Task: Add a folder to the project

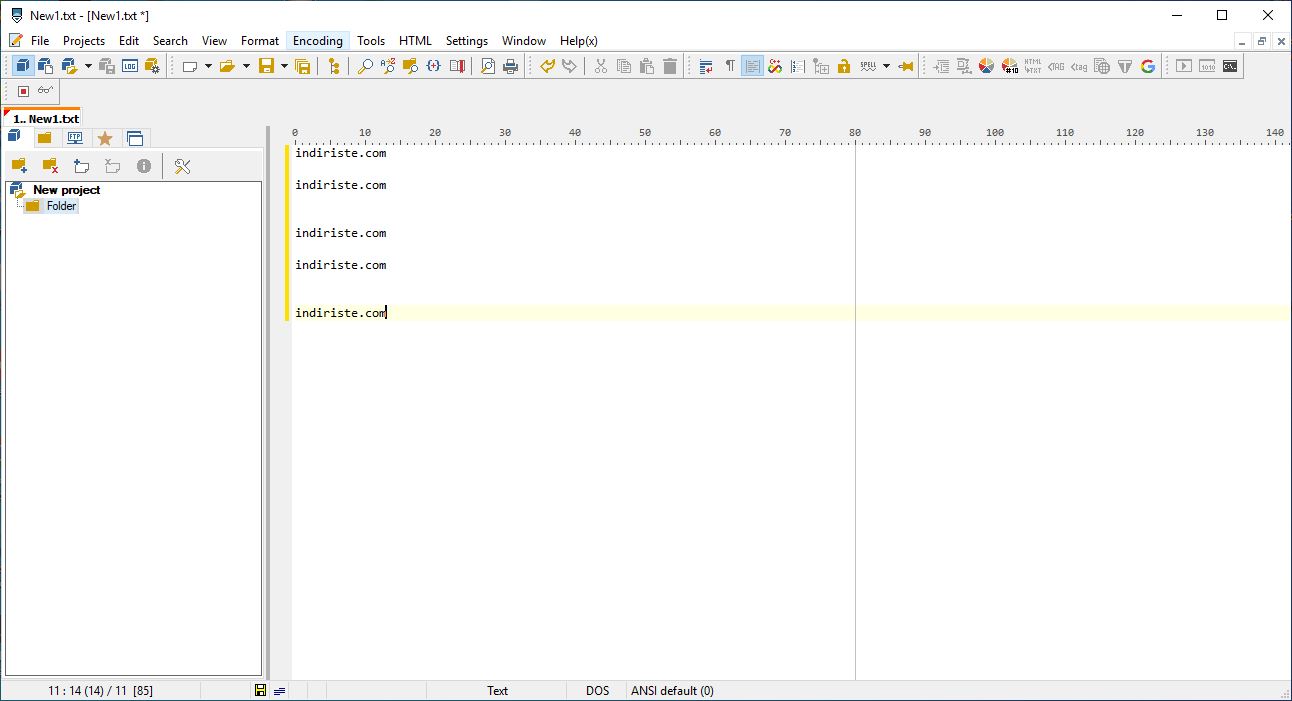Action: pyautogui.click(x=19, y=166)
